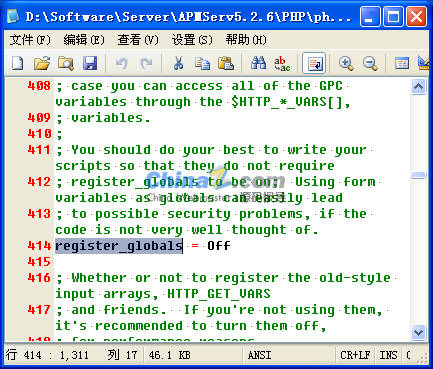Click line number 412 in margin
Screen dimensions: 433x369
point(39,182)
